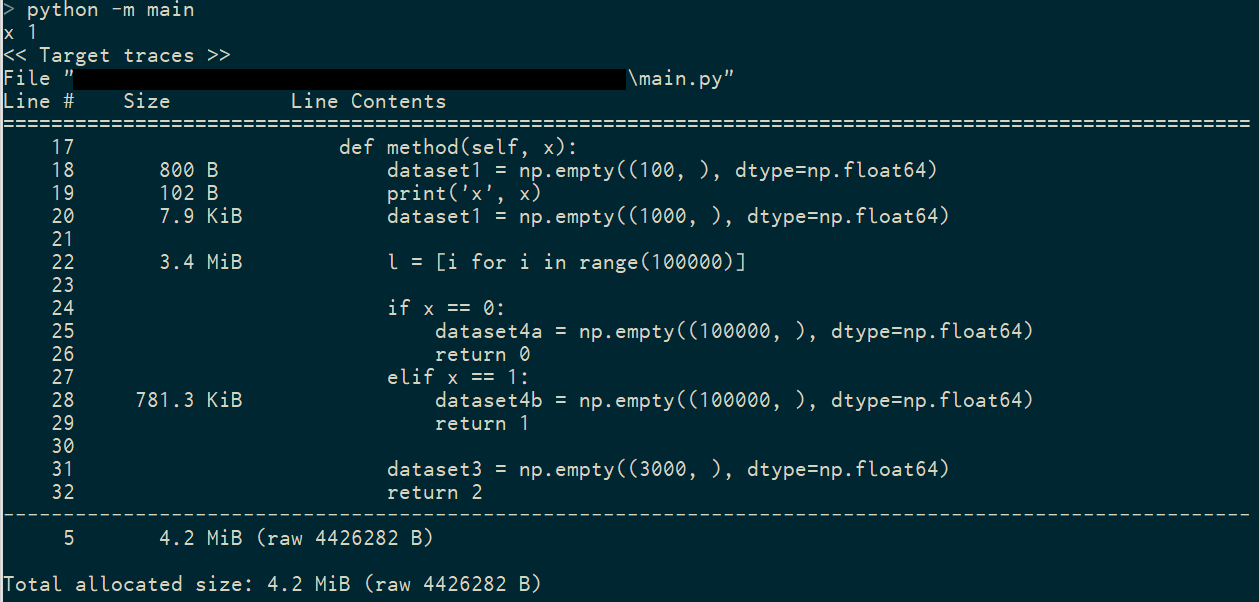The image size is (1259, 602).
Task: Click the '781.3 KiB' size value
Action: pyautogui.click(x=189, y=401)
